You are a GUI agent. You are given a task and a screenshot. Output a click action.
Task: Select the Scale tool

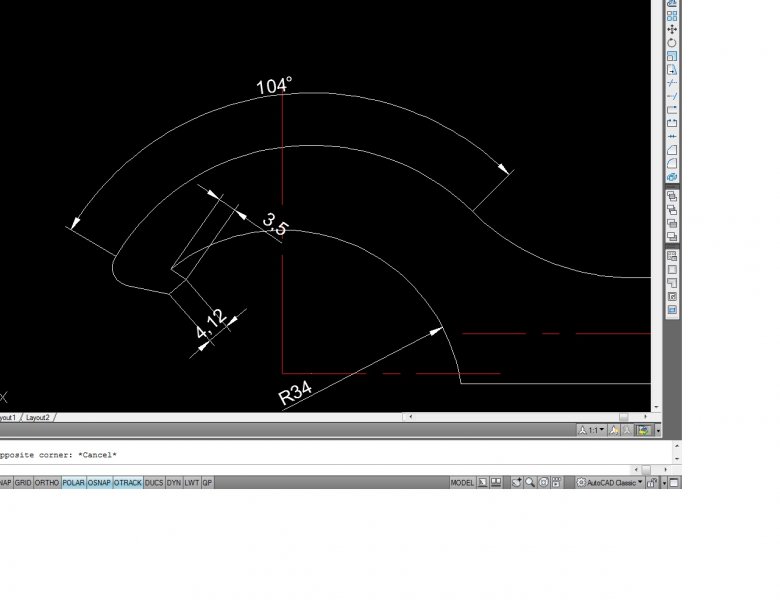pos(672,56)
